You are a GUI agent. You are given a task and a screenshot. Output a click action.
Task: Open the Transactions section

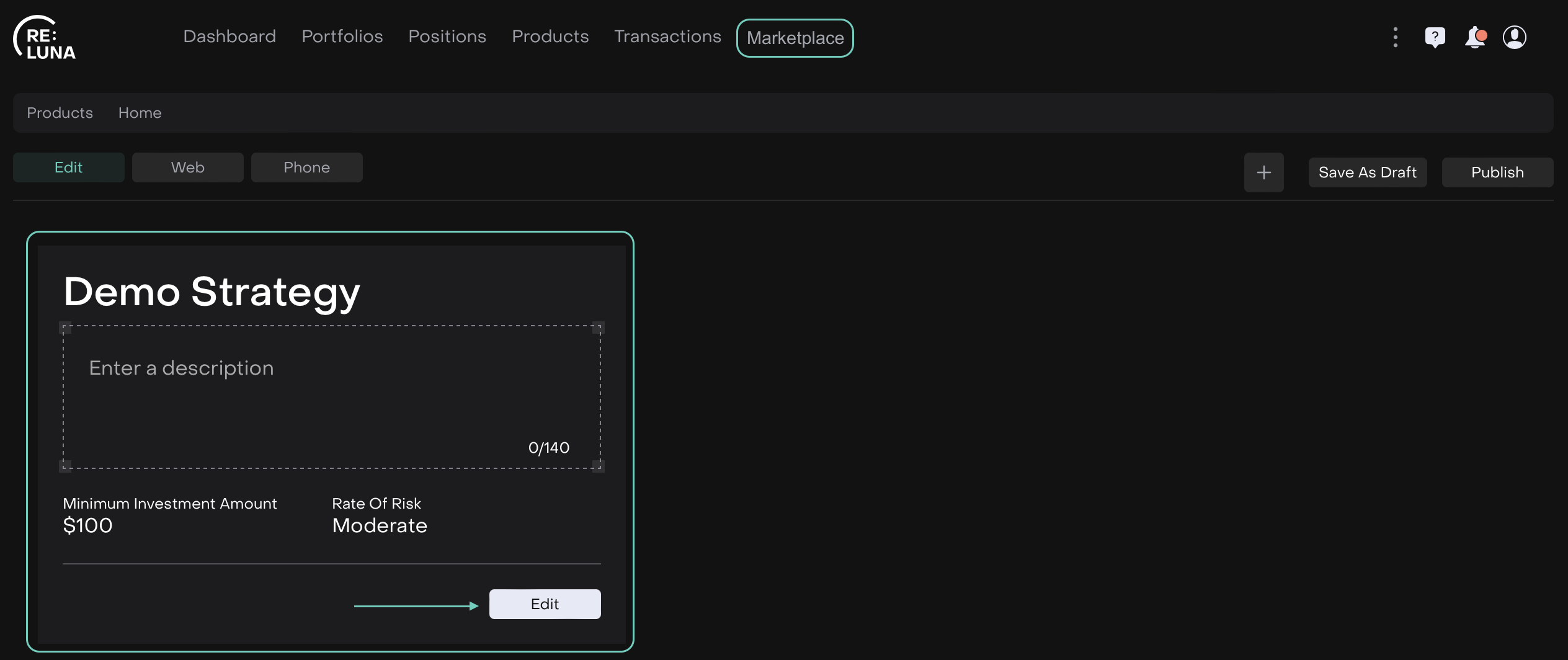(x=667, y=37)
